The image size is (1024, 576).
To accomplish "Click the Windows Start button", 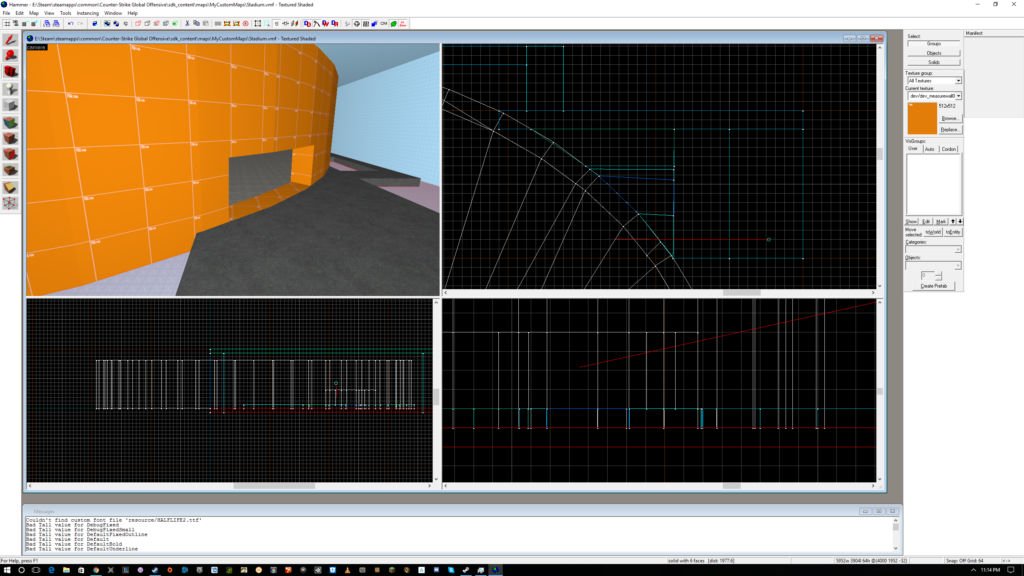I will coord(6,570).
